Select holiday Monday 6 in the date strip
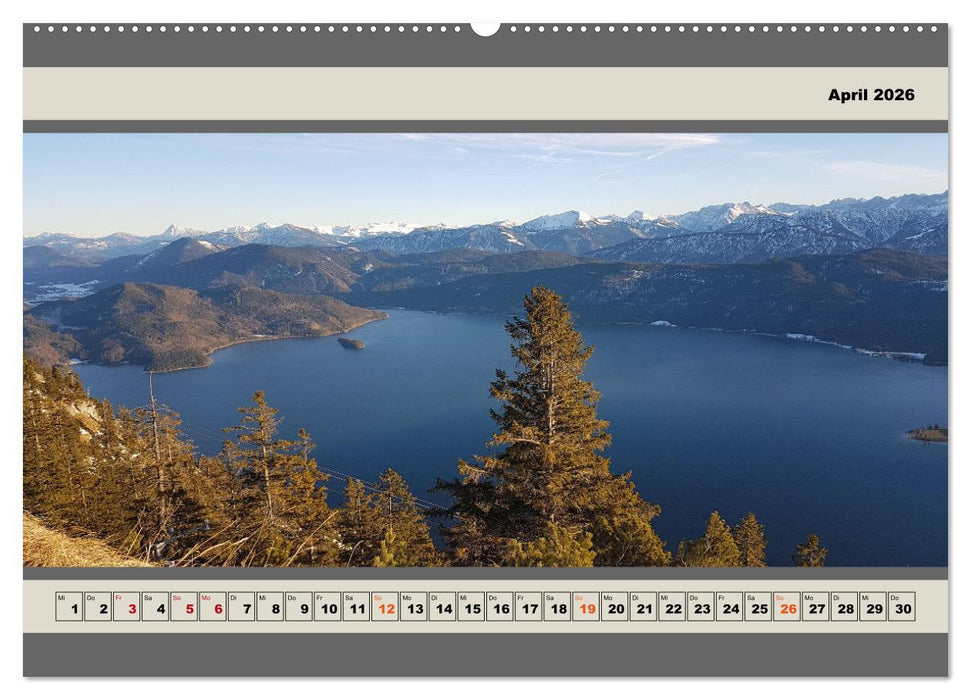The image size is (971, 700). coord(211,607)
